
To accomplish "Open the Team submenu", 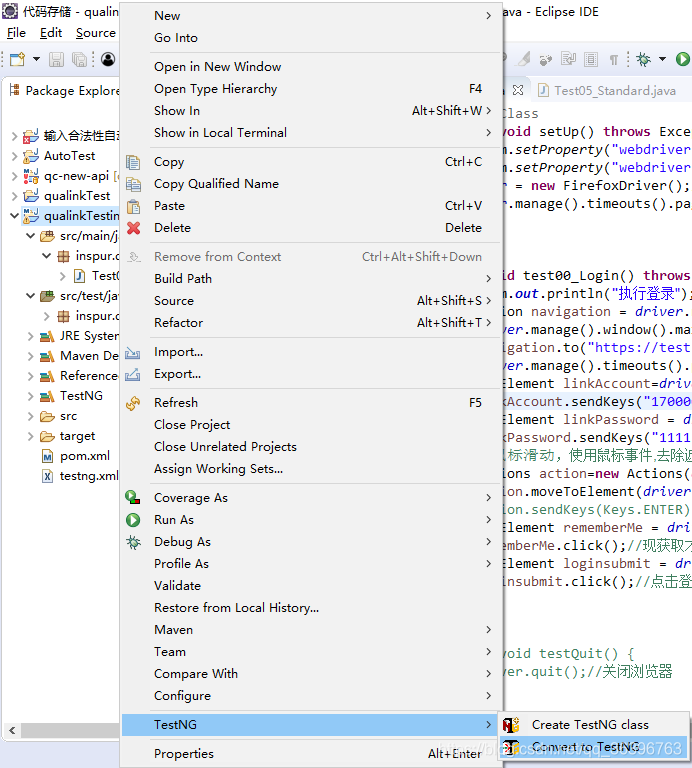I will pyautogui.click(x=310, y=652).
